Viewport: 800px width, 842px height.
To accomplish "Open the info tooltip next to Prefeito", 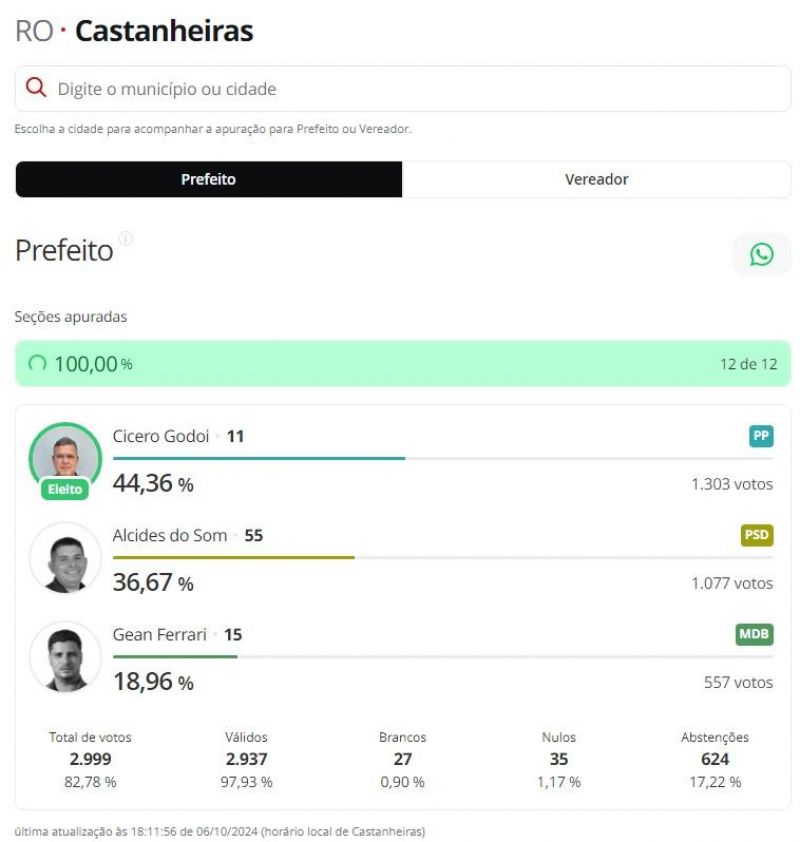I will coord(124,238).
